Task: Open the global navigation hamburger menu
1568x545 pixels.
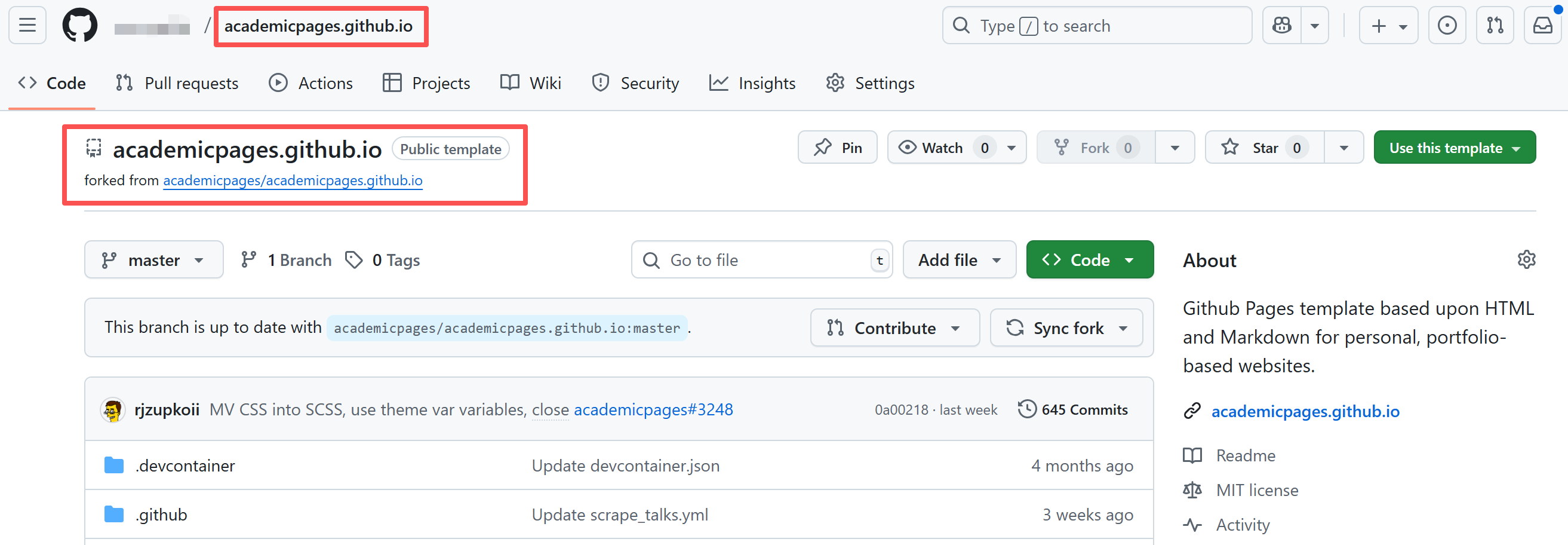Action: 27,25
